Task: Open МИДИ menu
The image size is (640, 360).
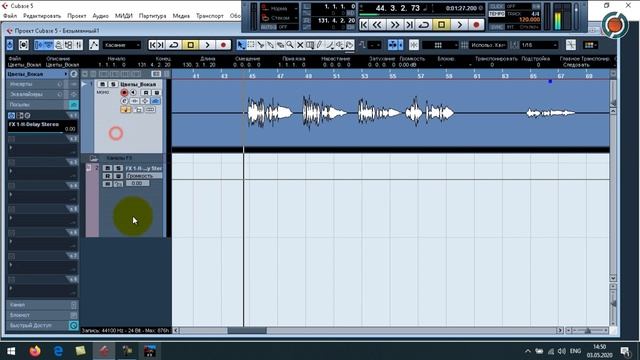Action: [124, 16]
